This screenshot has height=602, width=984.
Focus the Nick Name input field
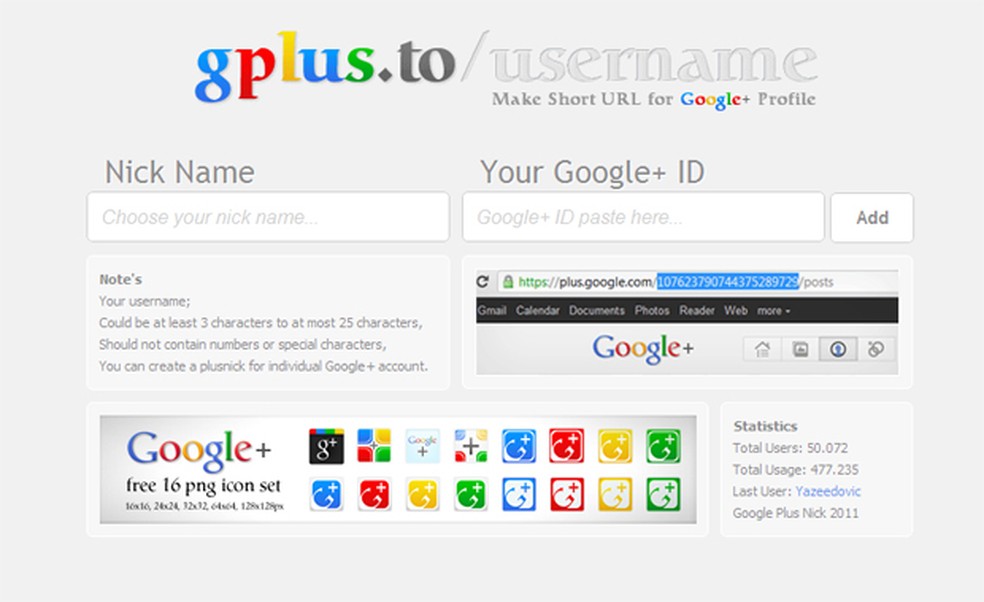[268, 217]
